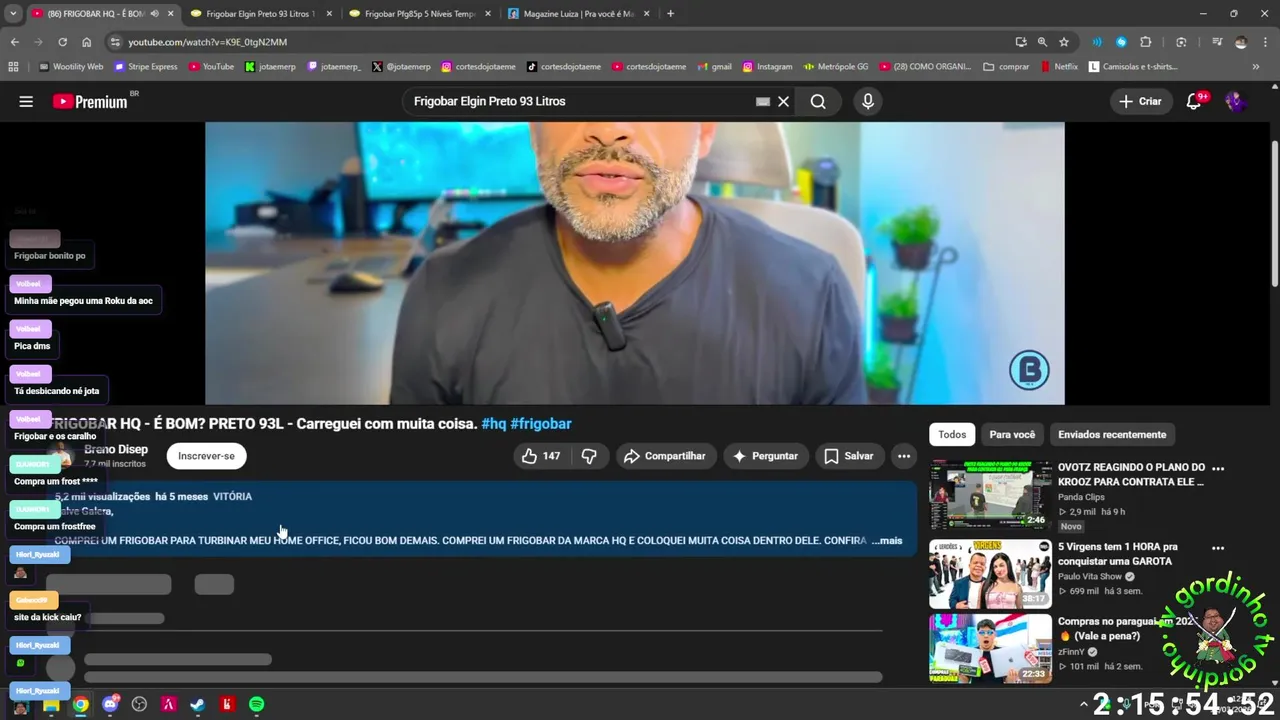Screen dimensions: 1280x720
Task: Open the #hq hashtag link
Action: pos(494,424)
